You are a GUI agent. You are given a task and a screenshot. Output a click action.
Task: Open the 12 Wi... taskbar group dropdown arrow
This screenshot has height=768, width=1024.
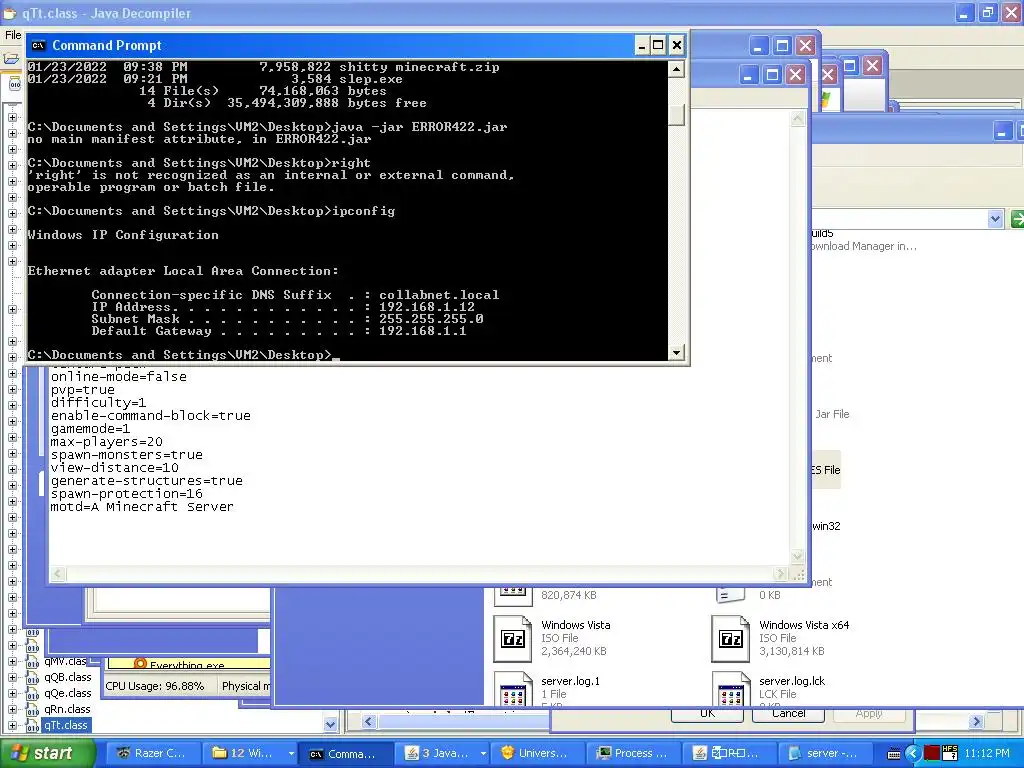pyautogui.click(x=291, y=754)
